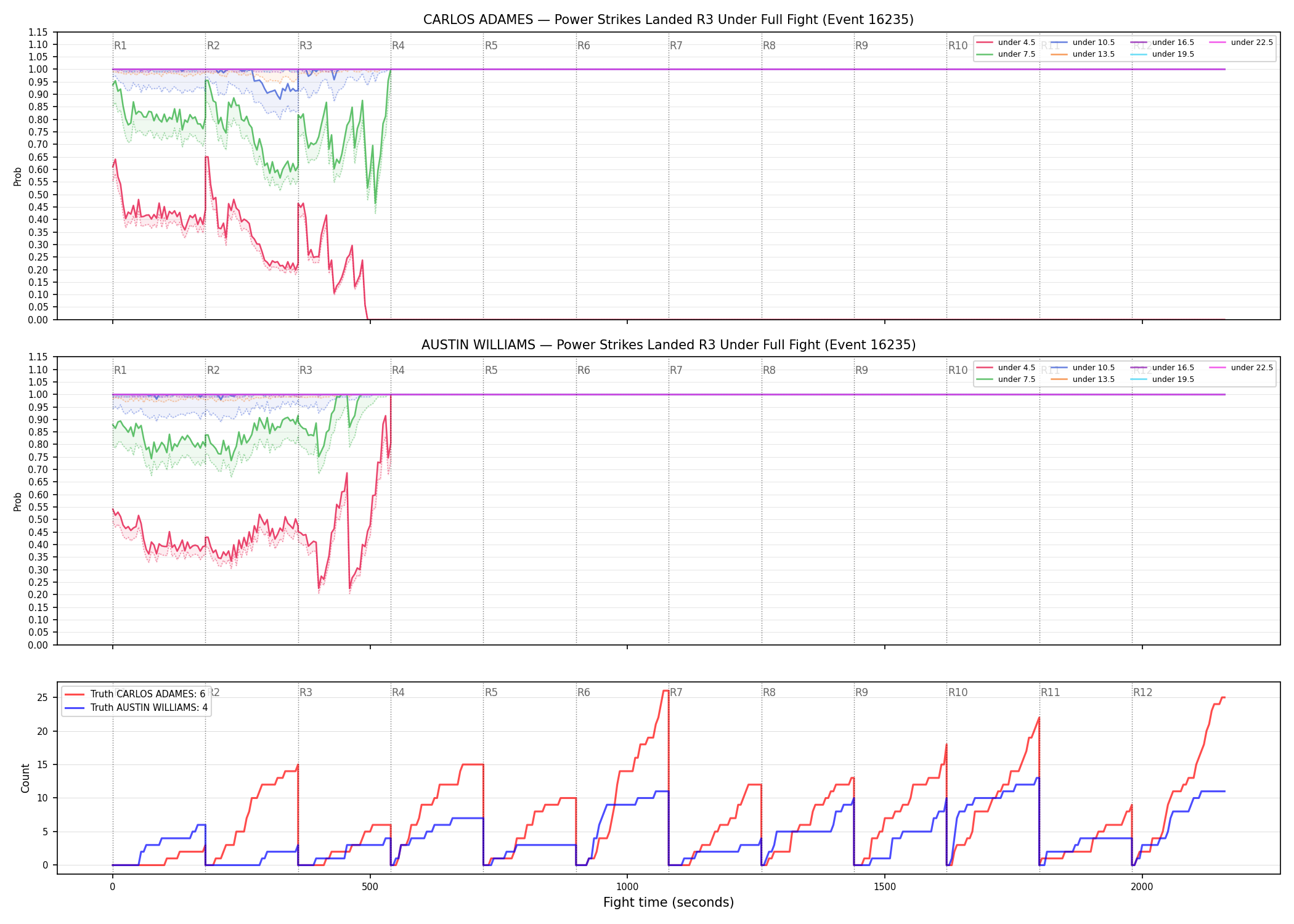
Task: Click "under 4.5" legend entry in top chart
Action: tap(1006, 43)
